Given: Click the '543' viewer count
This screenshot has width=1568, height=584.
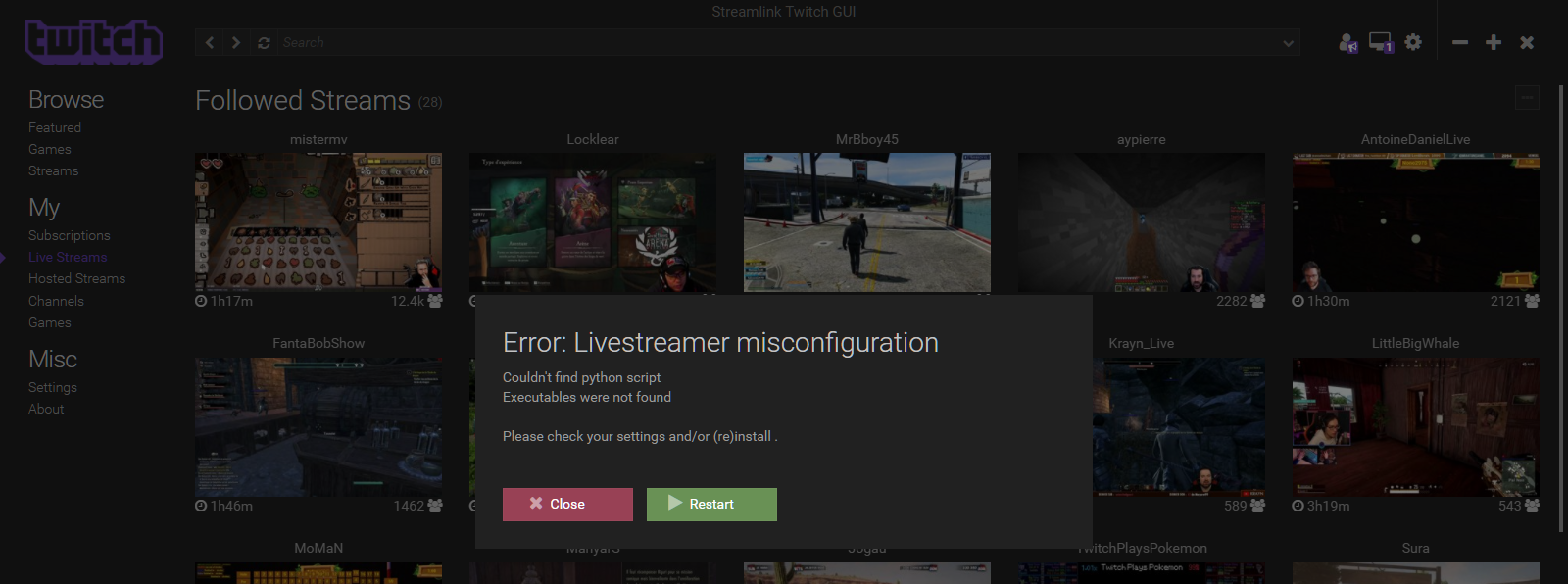Looking at the screenshot, I should point(1510,506).
